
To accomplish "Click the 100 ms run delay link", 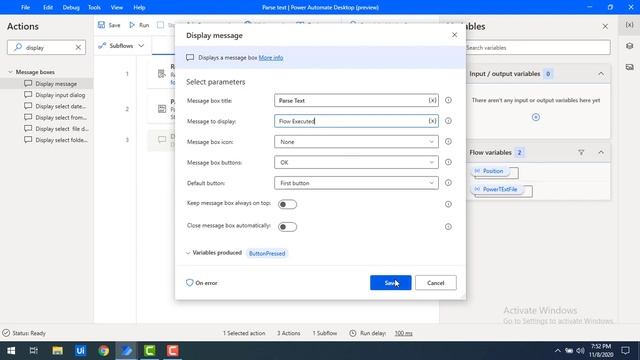I will [403, 333].
